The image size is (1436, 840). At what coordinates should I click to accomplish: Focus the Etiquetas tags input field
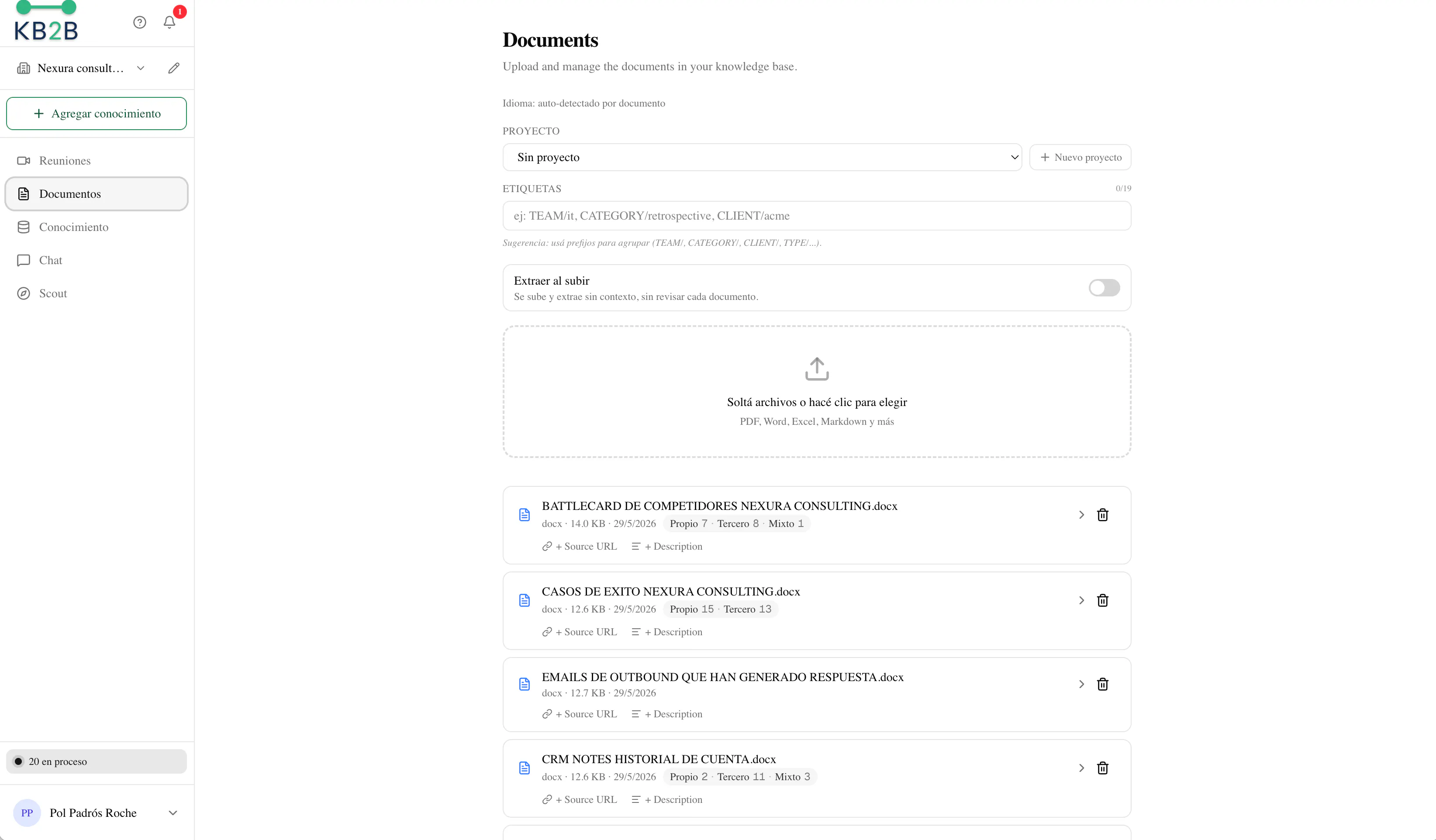tap(817, 216)
